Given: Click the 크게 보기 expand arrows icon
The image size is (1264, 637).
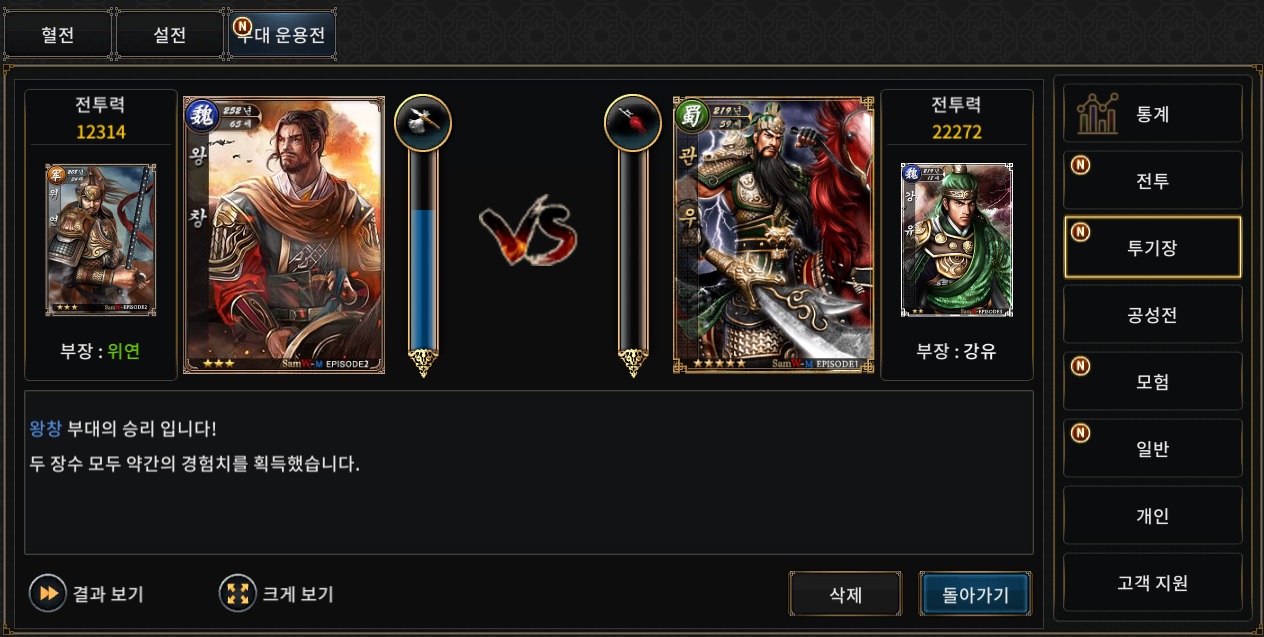Looking at the screenshot, I should (237, 593).
